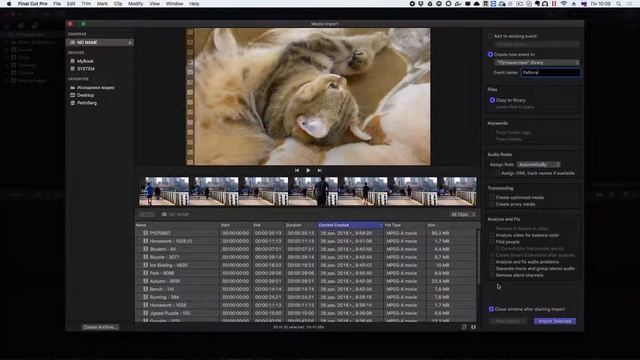The image size is (640, 360).
Task: Select the 'Ice Skating - 4620' clip row
Action: [305, 265]
